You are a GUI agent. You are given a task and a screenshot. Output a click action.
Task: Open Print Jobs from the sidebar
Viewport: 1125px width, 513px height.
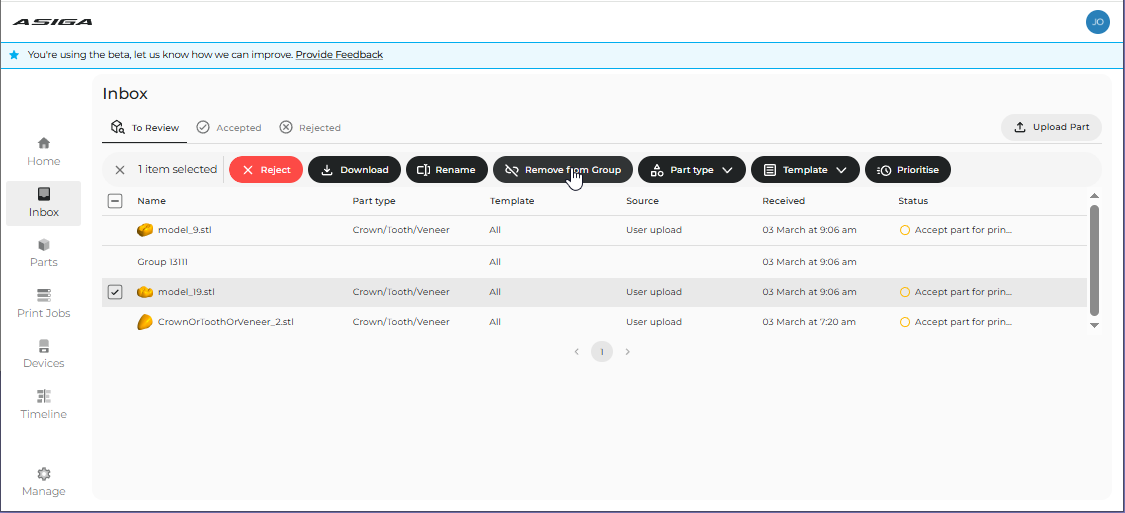click(x=43, y=304)
